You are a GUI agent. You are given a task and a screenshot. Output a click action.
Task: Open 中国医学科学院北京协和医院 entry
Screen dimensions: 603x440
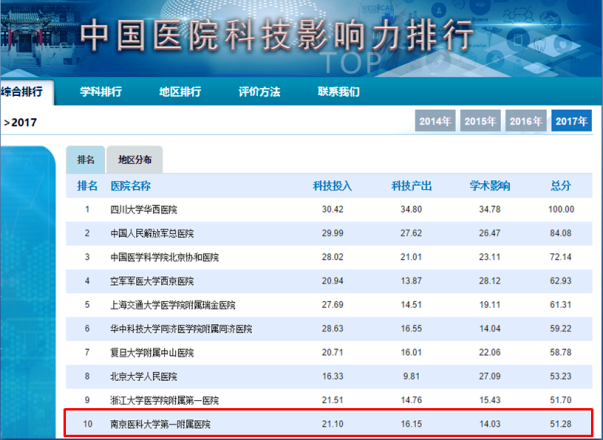(x=164, y=257)
